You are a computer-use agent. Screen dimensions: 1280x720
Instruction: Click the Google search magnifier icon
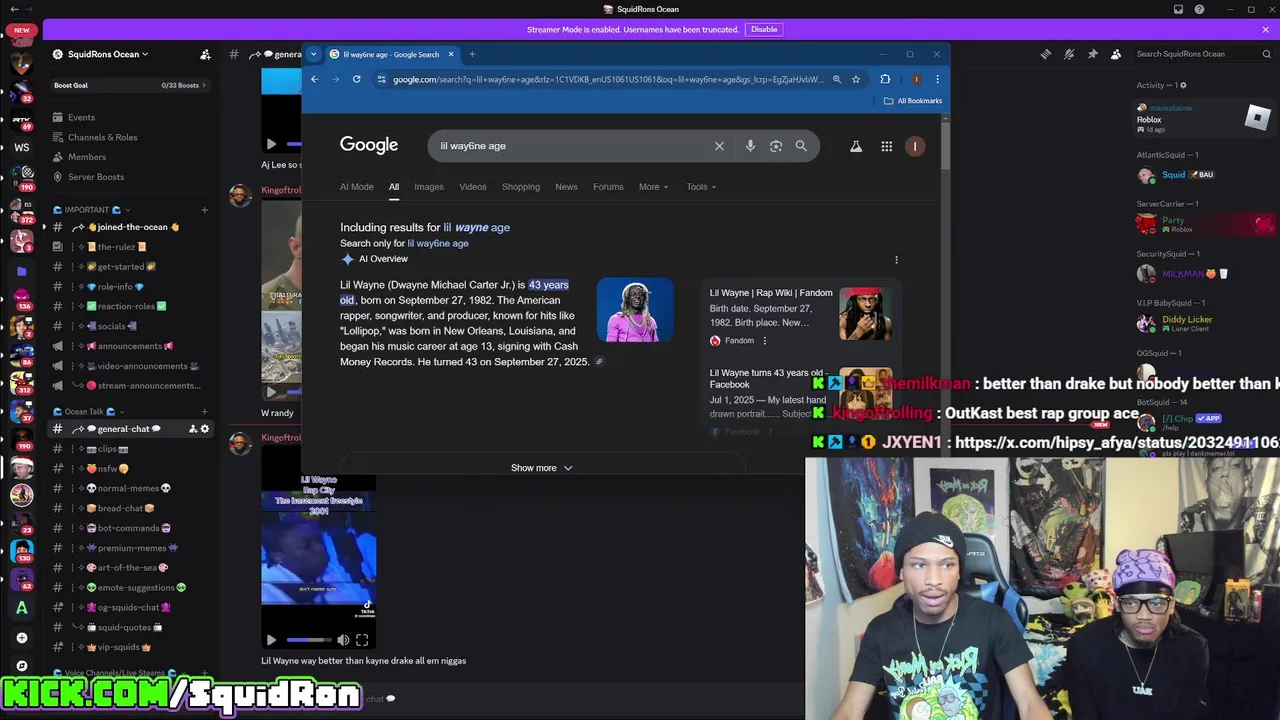pyautogui.click(x=801, y=146)
